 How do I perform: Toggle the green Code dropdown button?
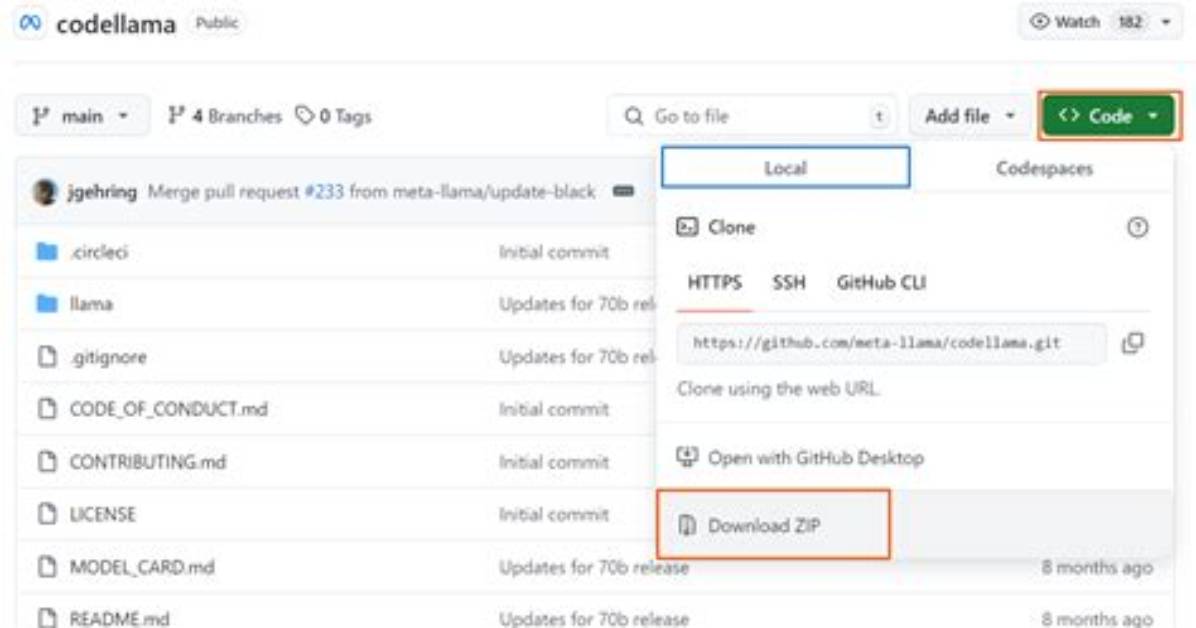pyautogui.click(x=1108, y=116)
